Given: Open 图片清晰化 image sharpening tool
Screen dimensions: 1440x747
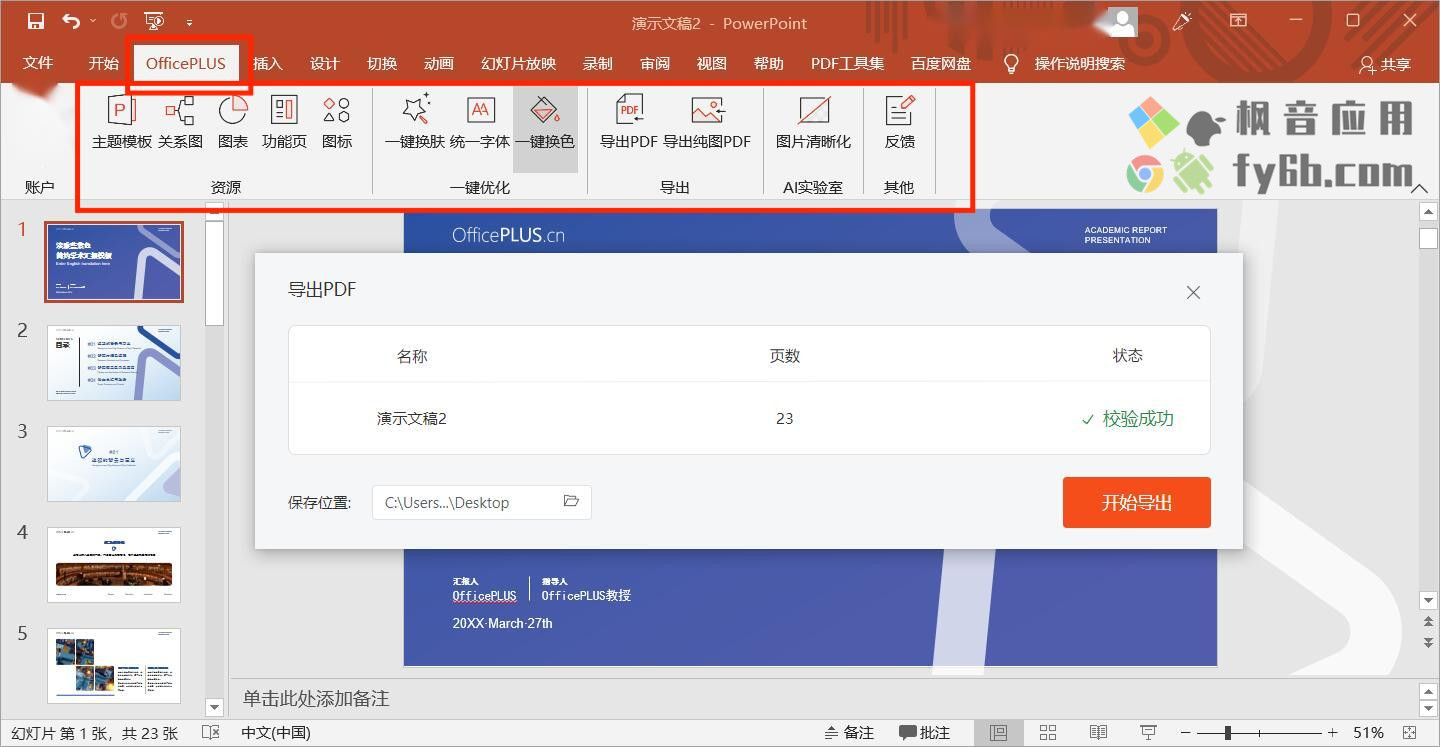Looking at the screenshot, I should click(x=813, y=122).
